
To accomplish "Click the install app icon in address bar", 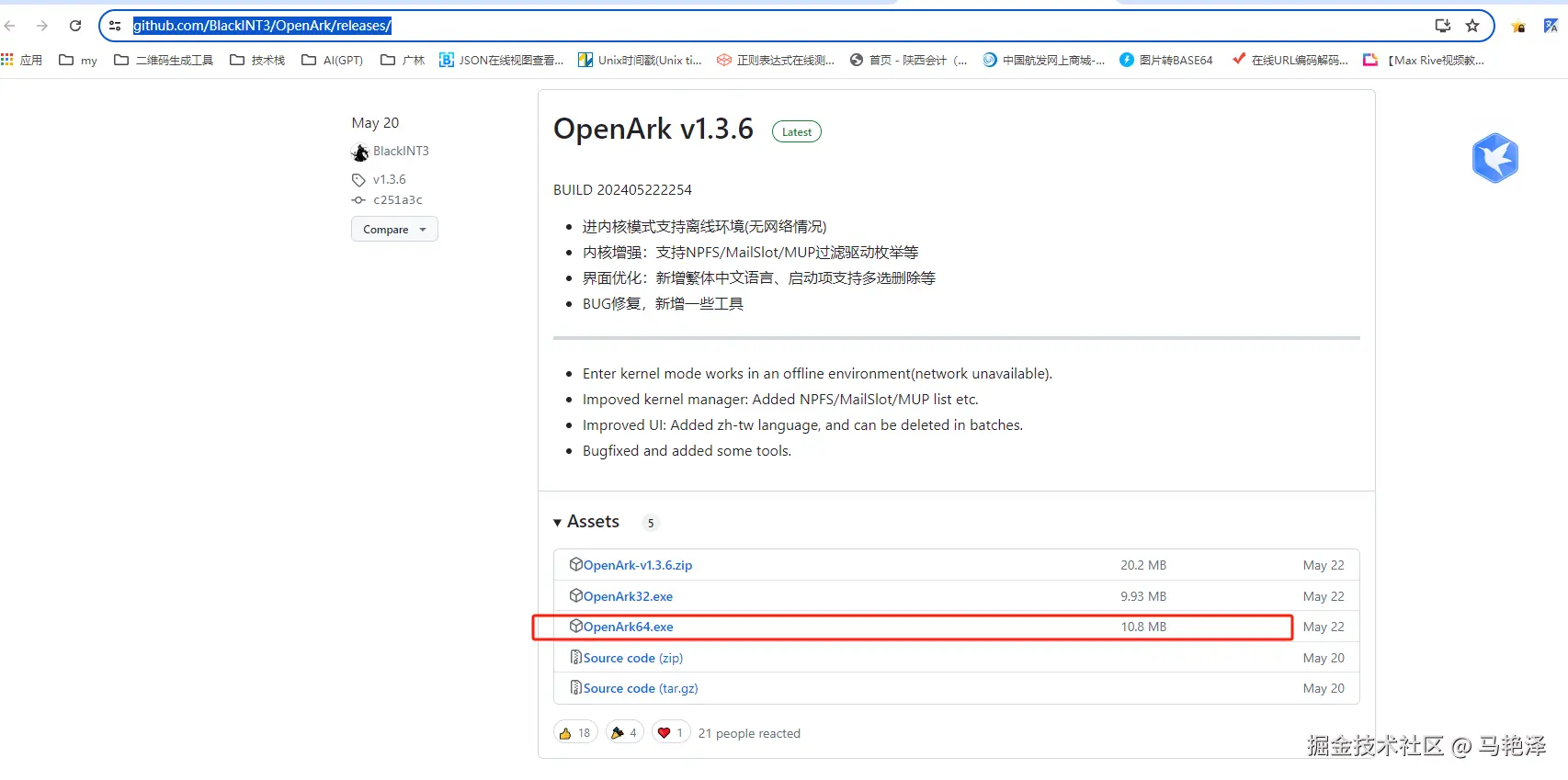I will click(x=1443, y=26).
